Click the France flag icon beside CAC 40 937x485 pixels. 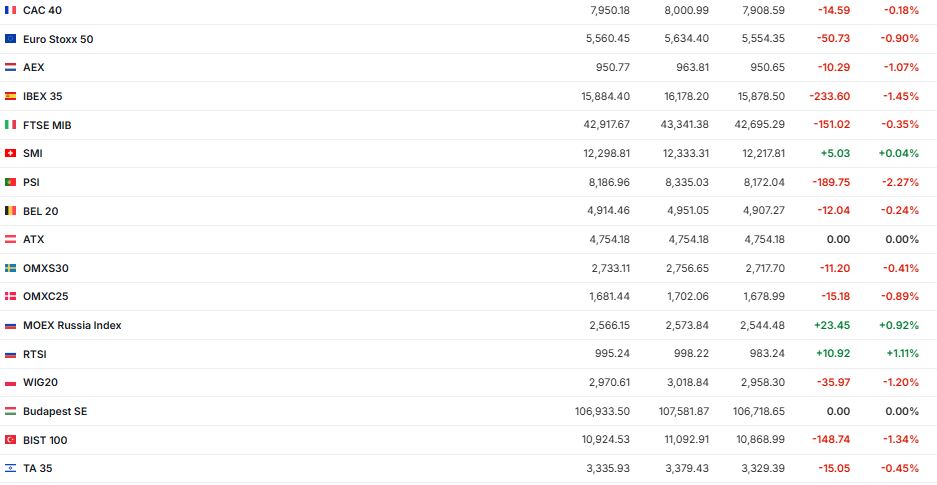click(x=11, y=10)
